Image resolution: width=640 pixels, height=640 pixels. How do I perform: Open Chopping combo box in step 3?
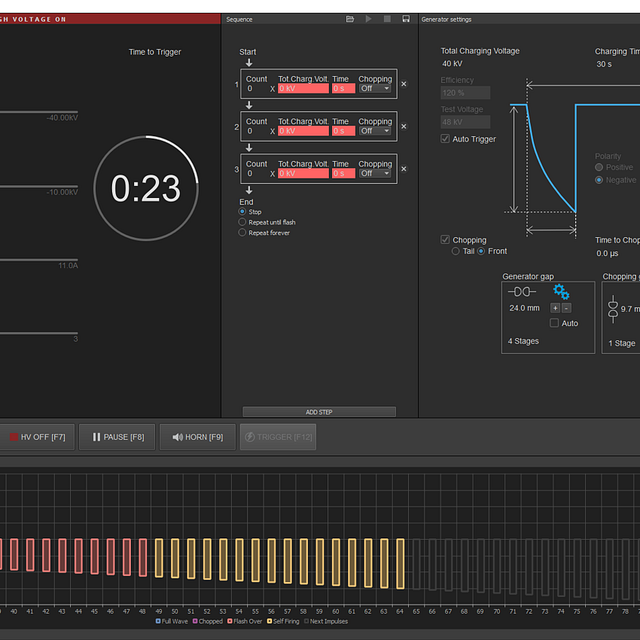pyautogui.click(x=375, y=173)
